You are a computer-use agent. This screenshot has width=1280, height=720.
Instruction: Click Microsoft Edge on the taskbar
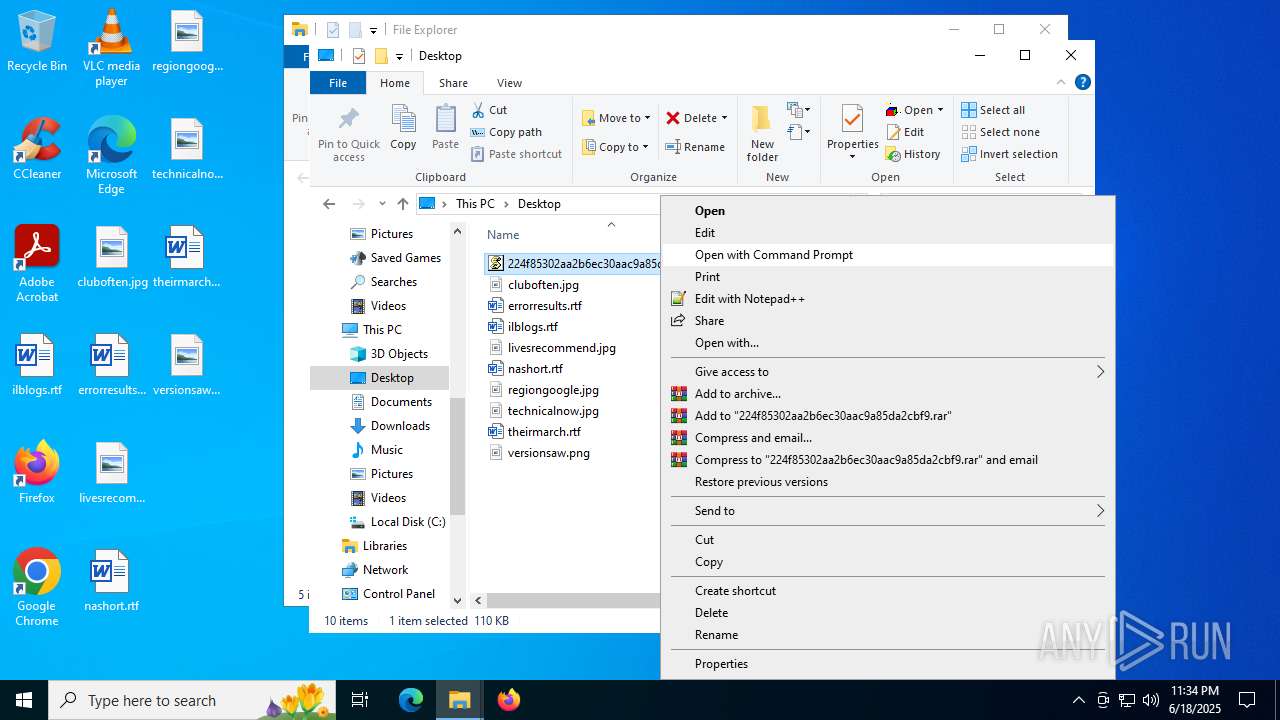(411, 700)
